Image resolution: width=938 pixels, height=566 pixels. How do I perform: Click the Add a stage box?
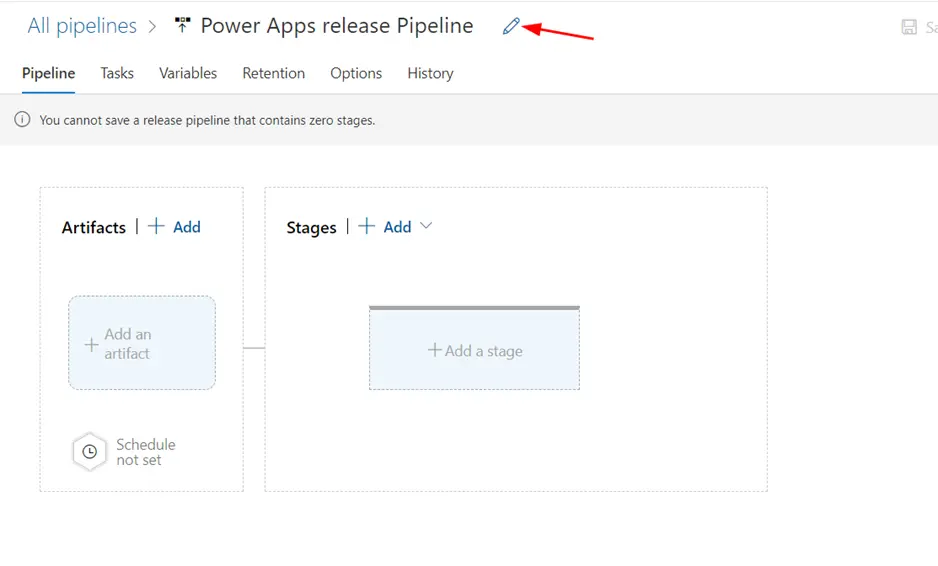[x=474, y=348]
